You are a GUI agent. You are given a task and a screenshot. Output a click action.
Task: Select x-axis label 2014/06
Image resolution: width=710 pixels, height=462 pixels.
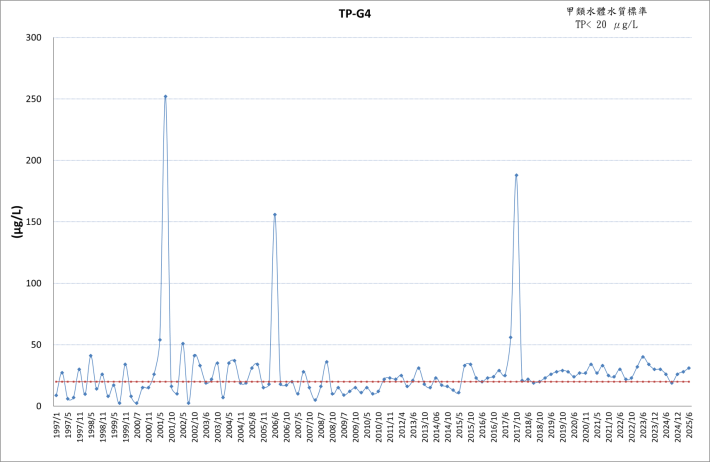point(437,427)
